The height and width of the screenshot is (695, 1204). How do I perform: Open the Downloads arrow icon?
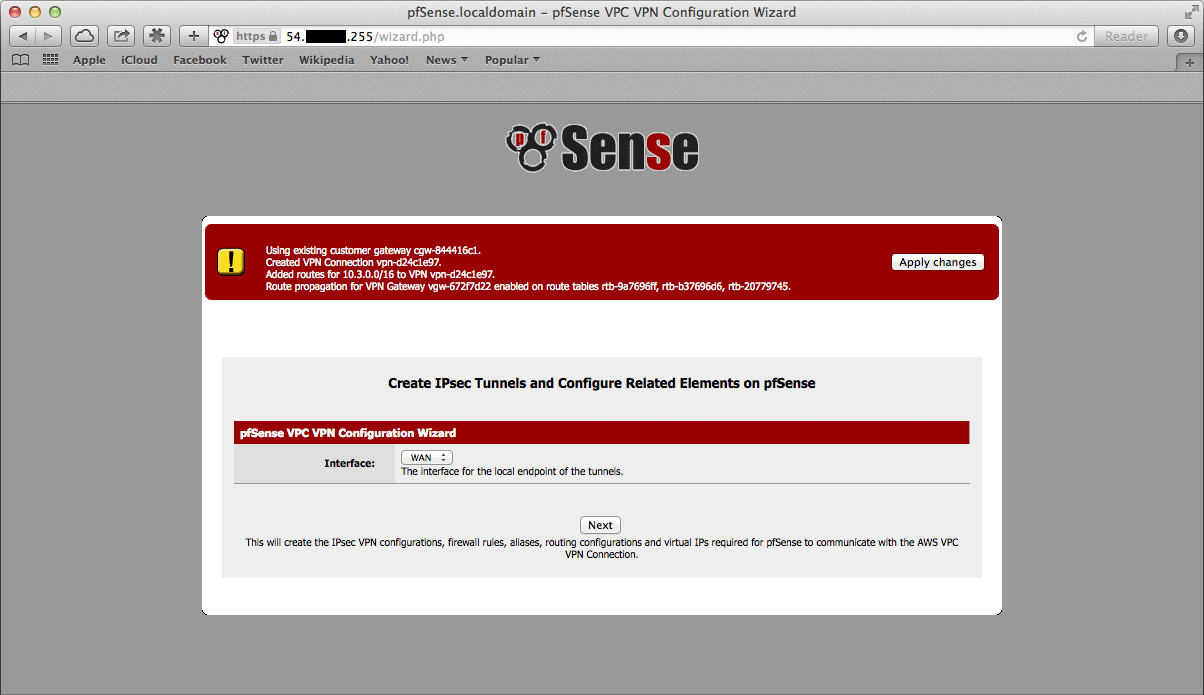tap(1181, 36)
